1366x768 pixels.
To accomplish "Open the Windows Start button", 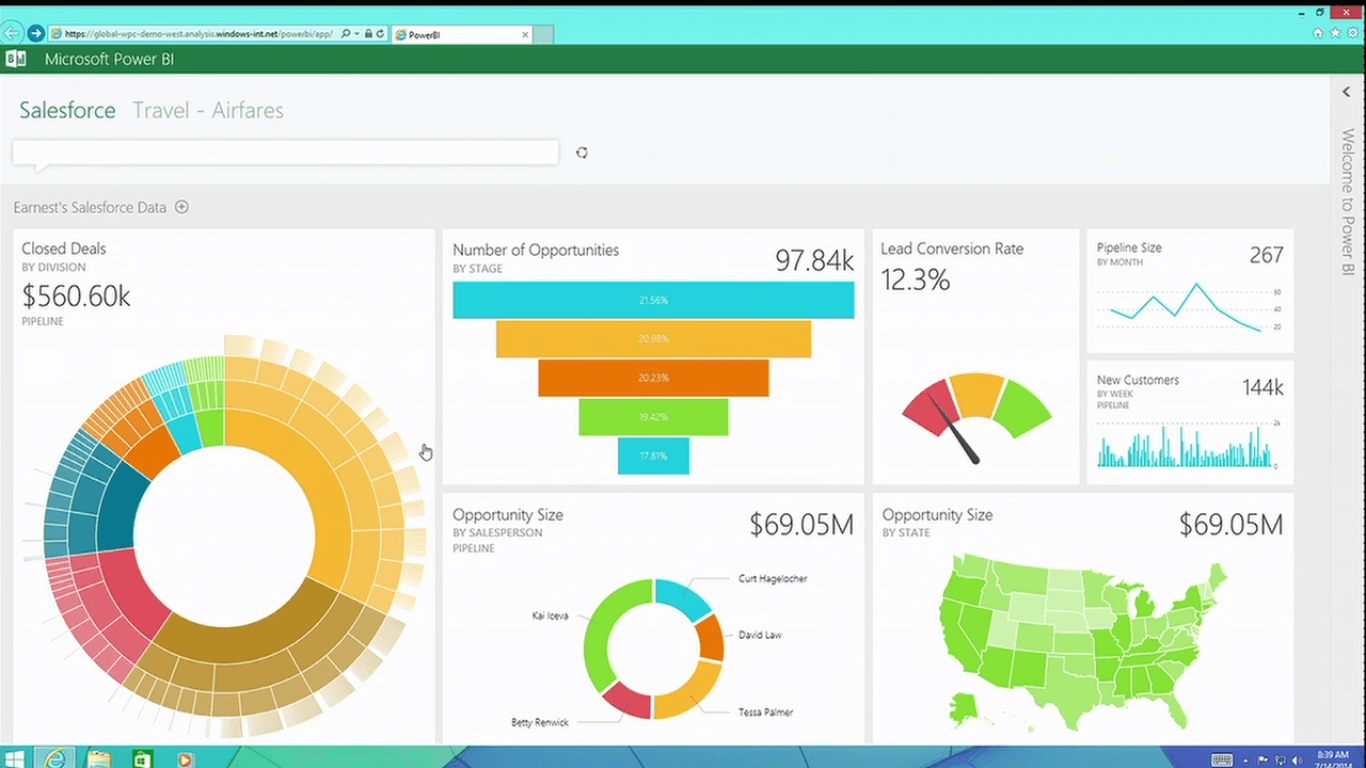I will 15,759.
